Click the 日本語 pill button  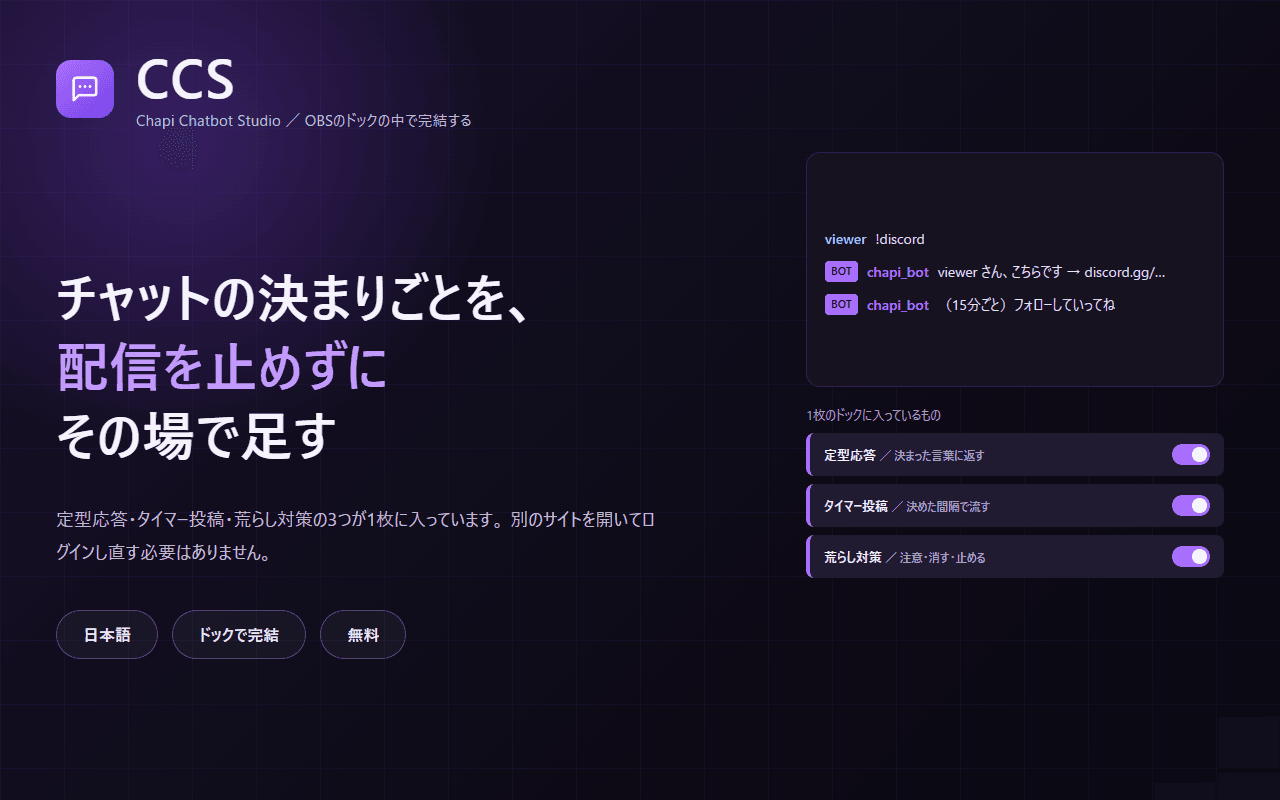point(107,635)
